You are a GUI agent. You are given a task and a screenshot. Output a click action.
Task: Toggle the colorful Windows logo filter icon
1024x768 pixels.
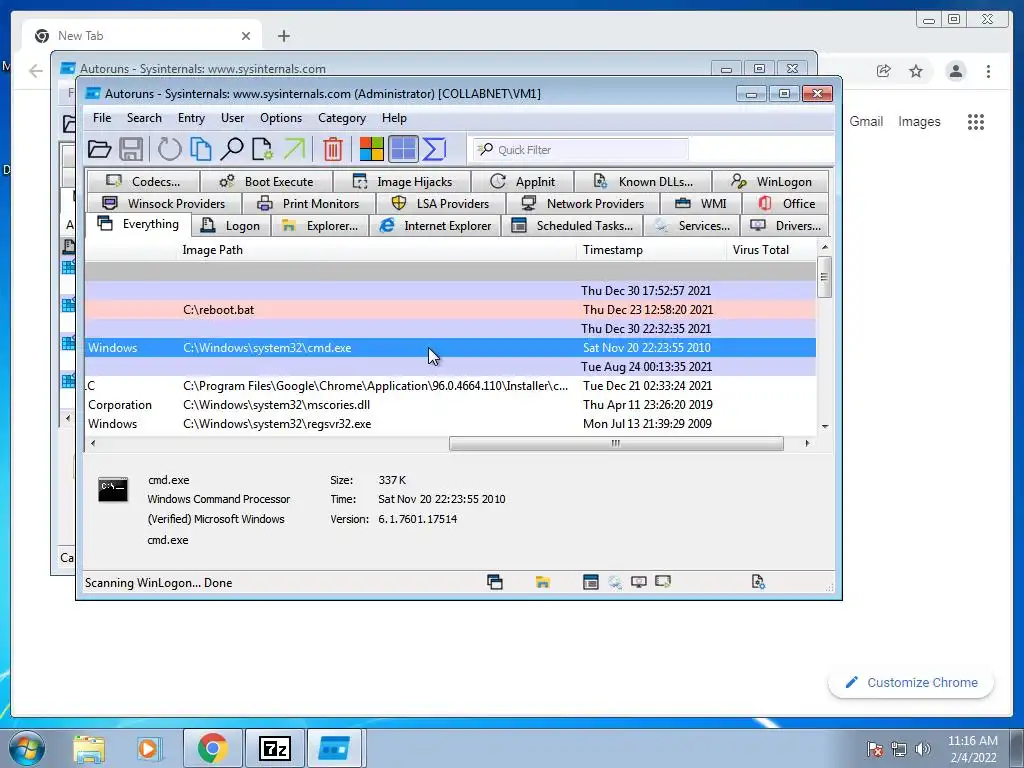tap(372, 150)
